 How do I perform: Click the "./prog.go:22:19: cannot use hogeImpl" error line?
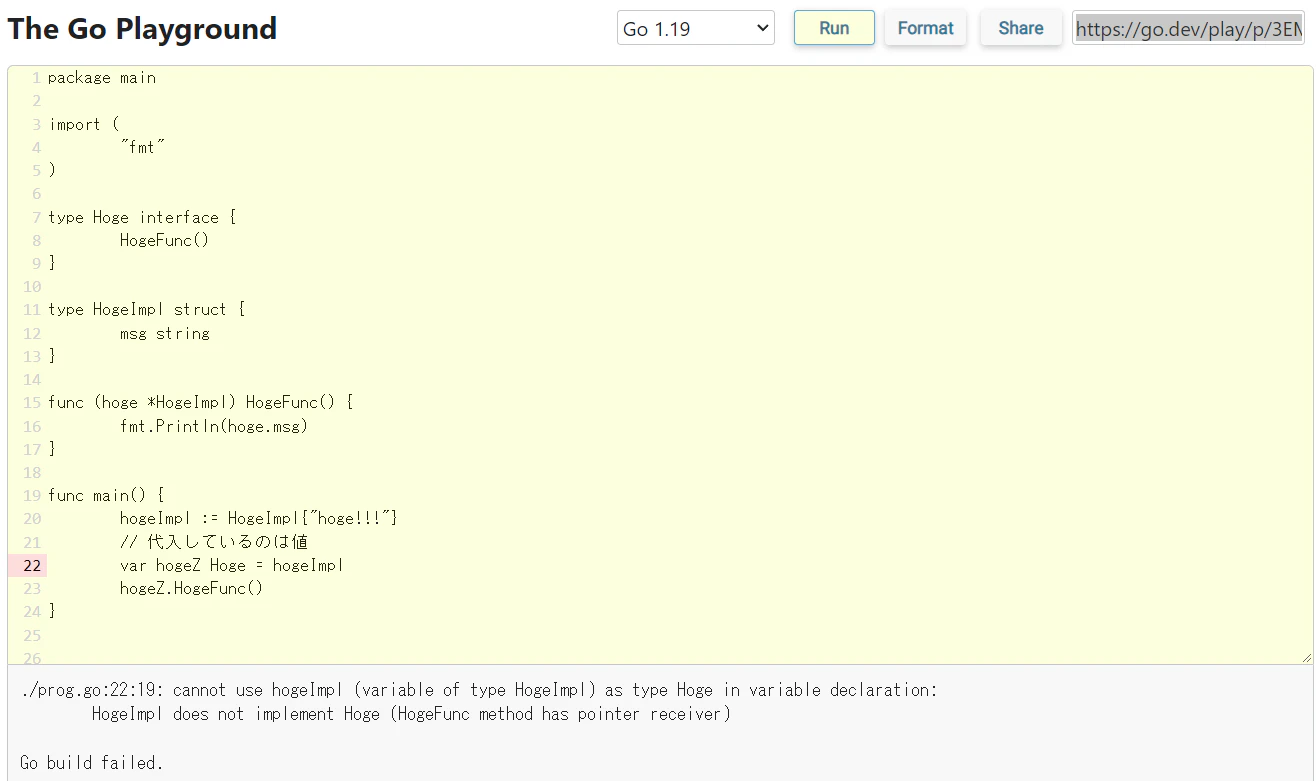479,690
